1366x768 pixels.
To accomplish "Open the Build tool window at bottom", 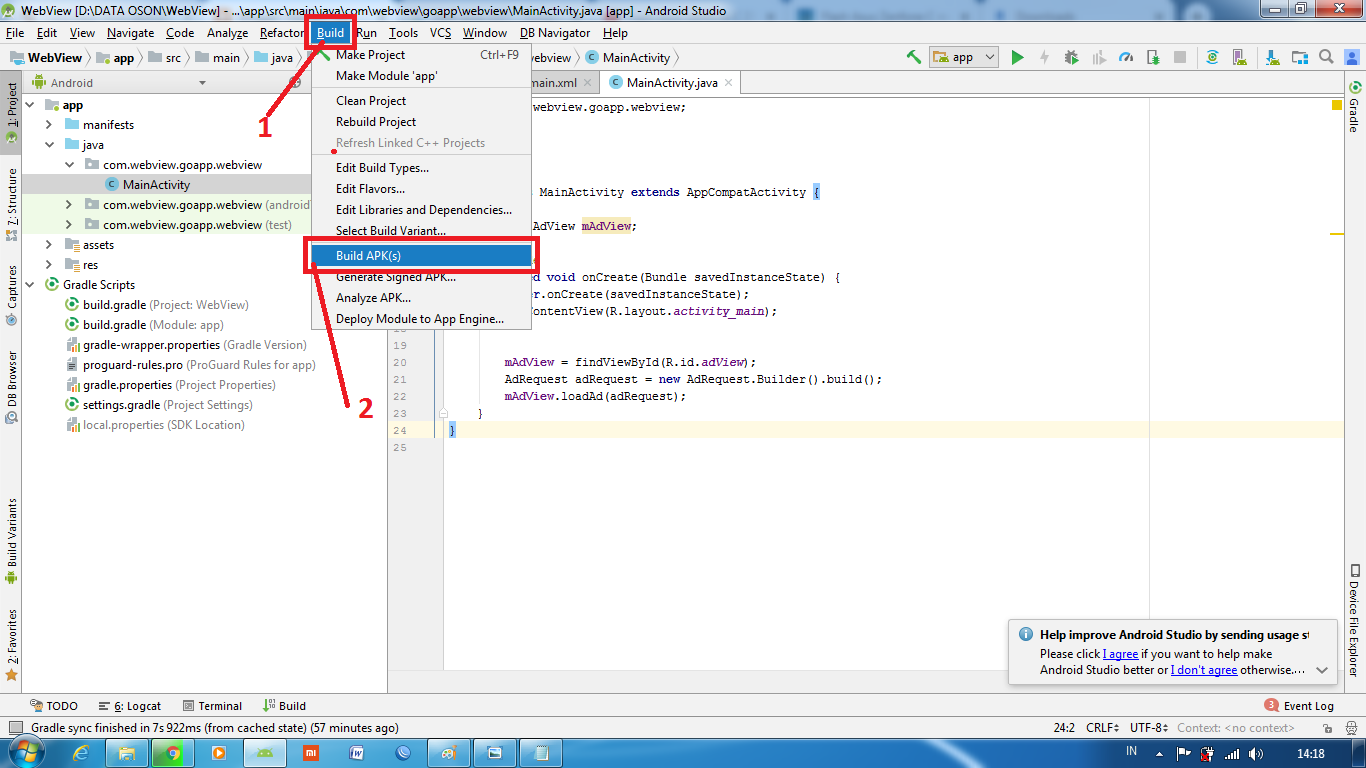I will click(284, 706).
